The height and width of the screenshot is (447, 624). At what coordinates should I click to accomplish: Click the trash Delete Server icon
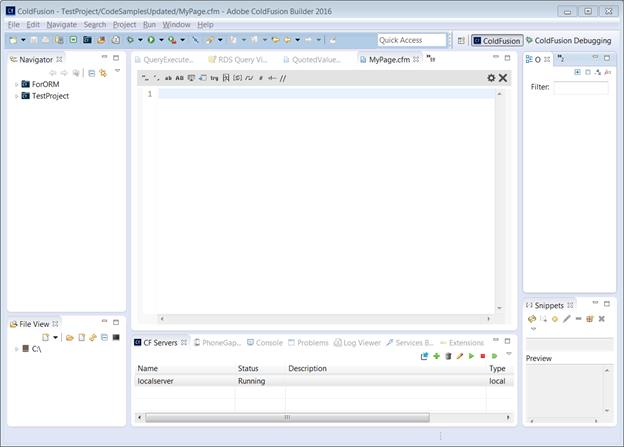[448, 356]
